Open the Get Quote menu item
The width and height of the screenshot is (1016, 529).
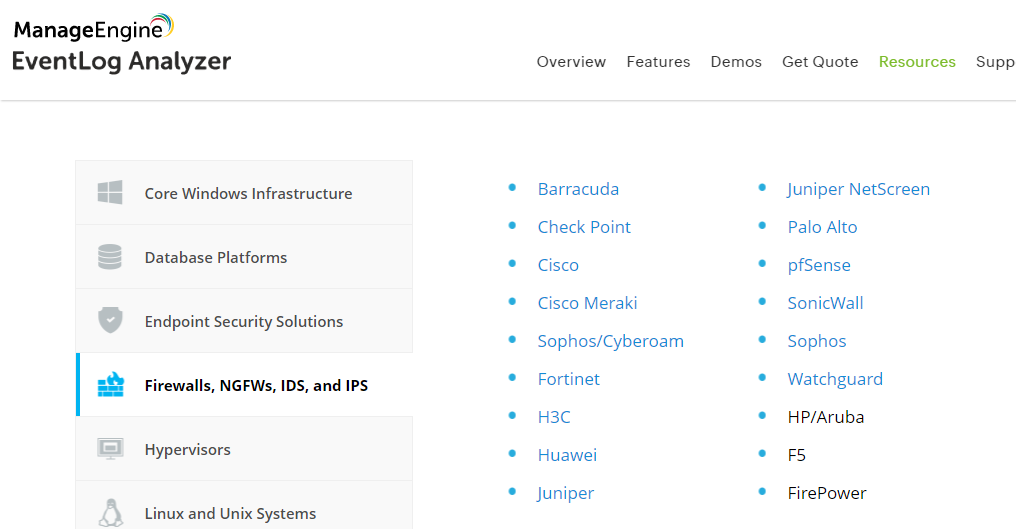pos(820,62)
